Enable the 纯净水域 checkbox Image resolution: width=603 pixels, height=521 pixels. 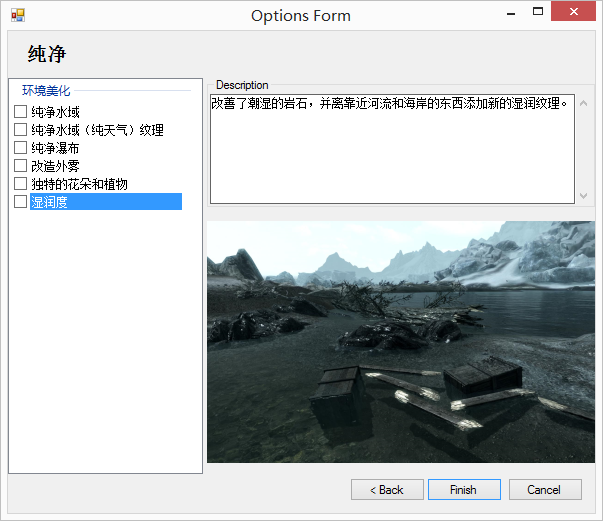coord(20,112)
